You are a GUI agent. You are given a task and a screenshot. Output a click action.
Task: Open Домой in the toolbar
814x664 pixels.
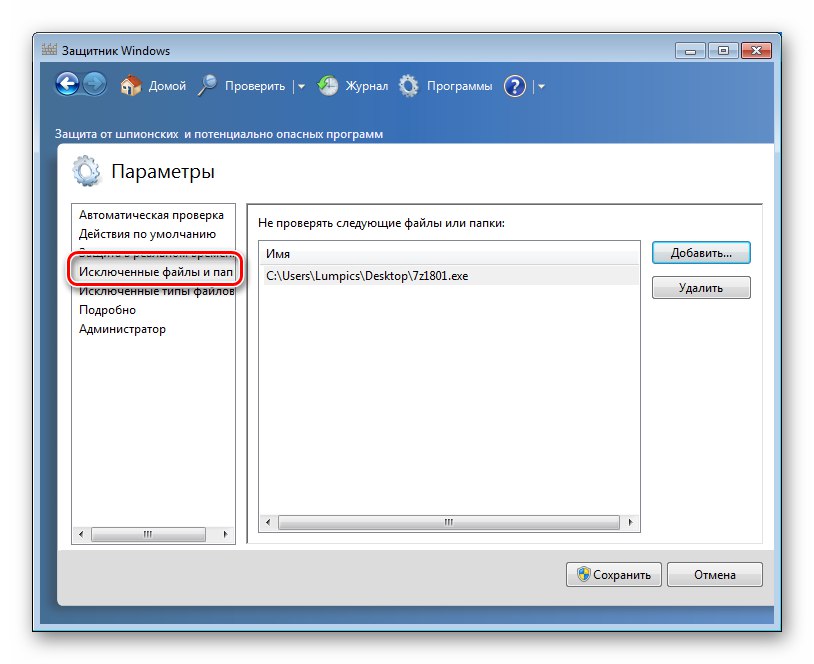point(167,86)
